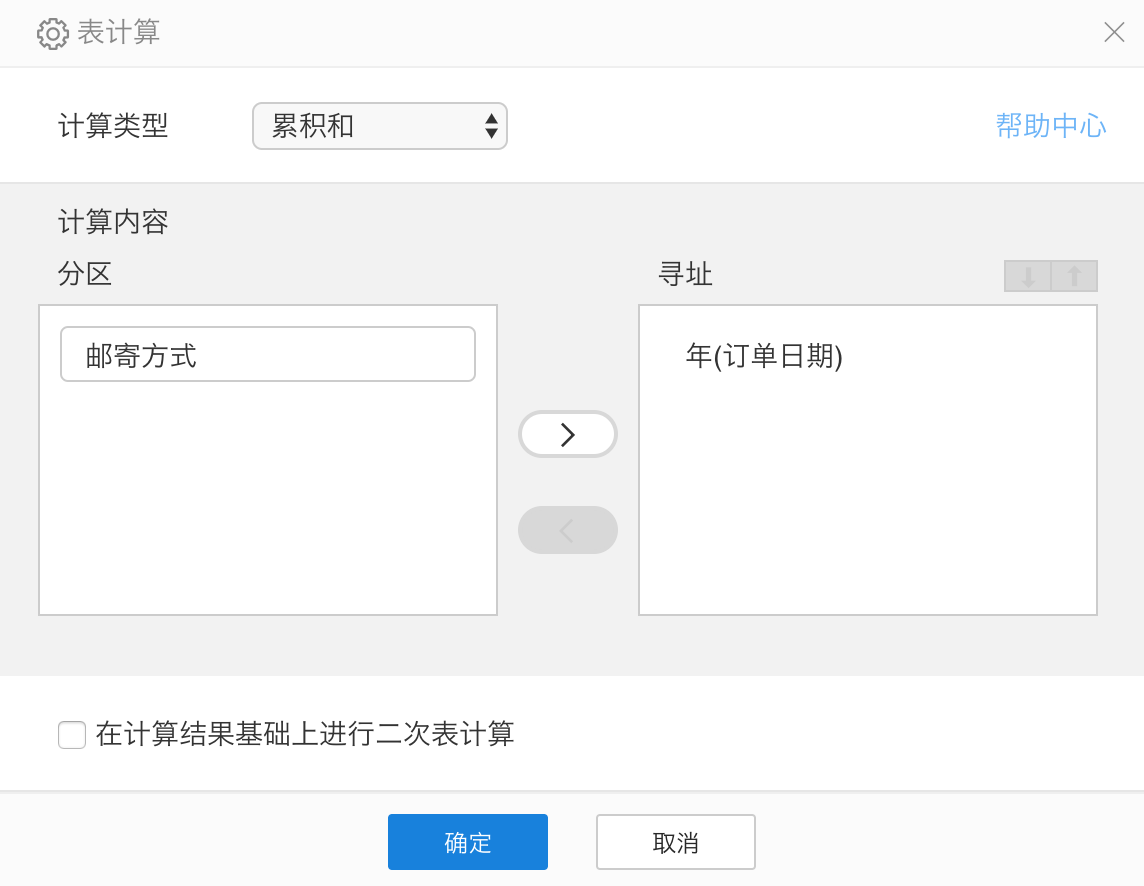This screenshot has width=1144, height=886.
Task: Click the 计算内容 section heading
Action: tap(113, 222)
